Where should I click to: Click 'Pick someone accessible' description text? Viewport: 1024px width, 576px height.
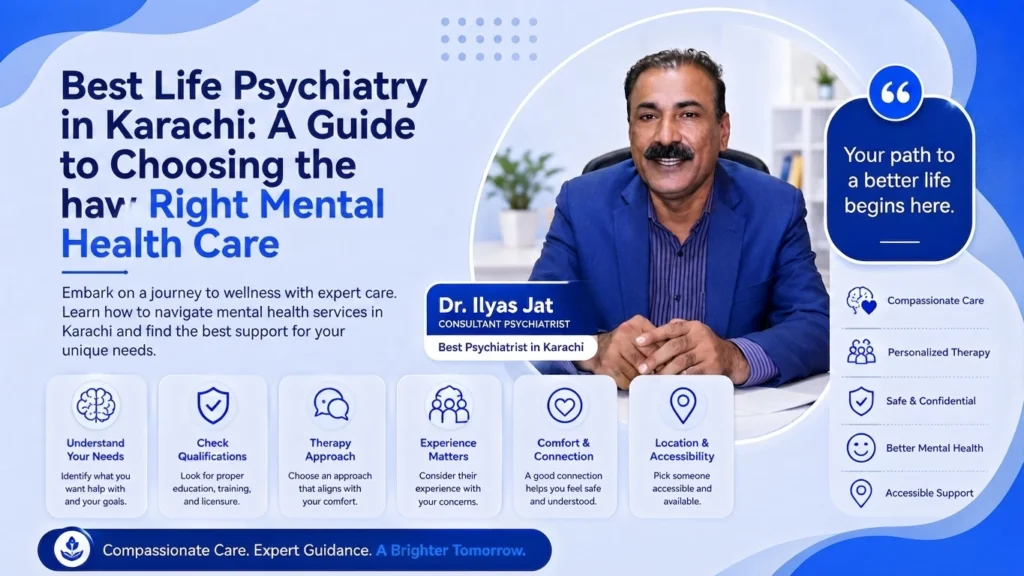coord(682,488)
